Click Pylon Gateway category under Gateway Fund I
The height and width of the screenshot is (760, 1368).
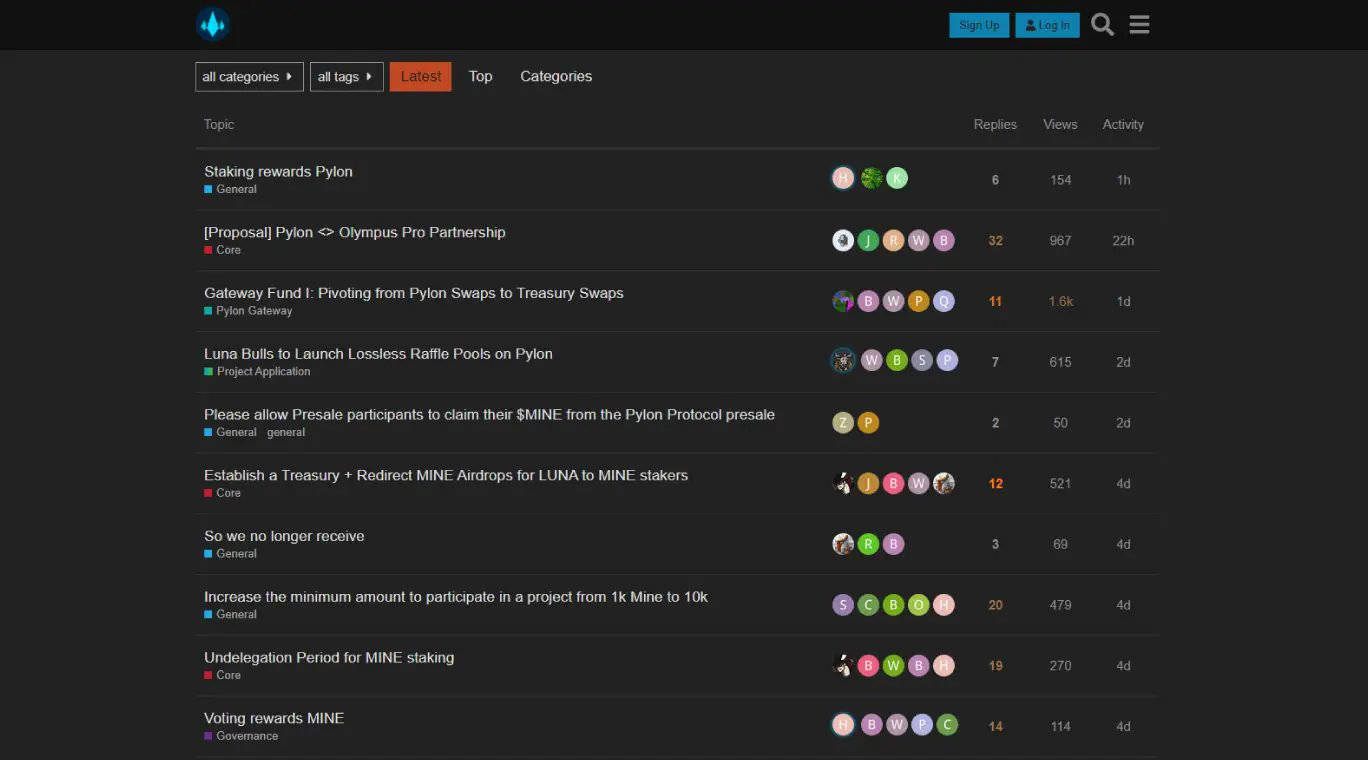pos(248,311)
